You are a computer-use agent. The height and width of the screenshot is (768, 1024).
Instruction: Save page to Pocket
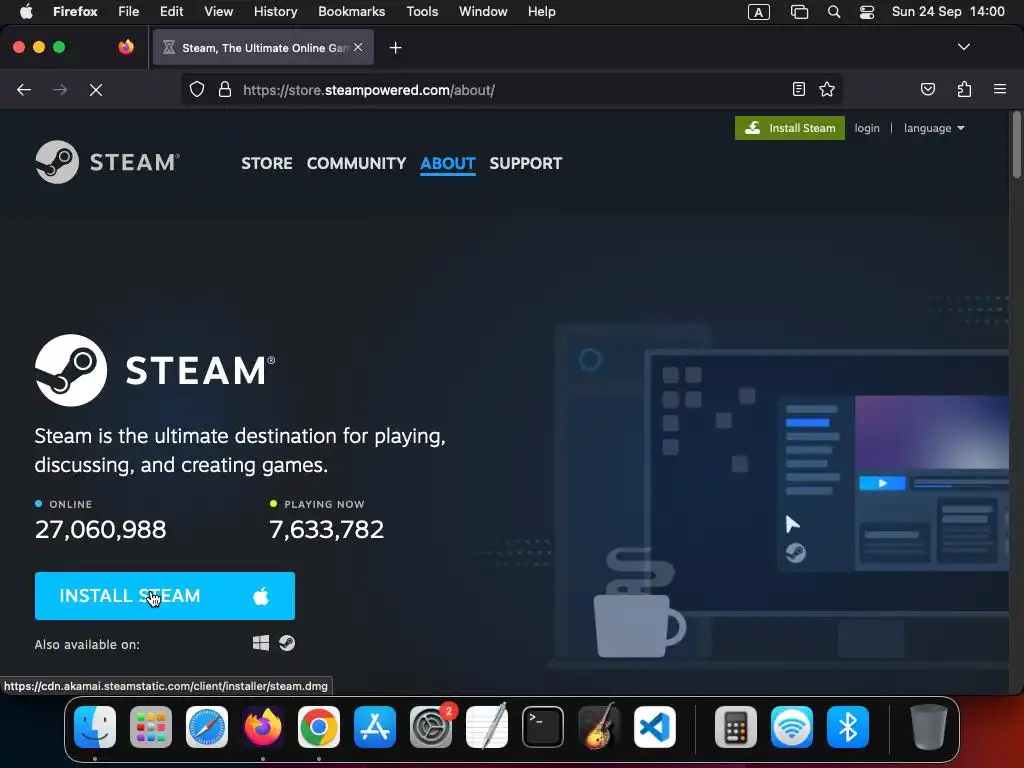[x=927, y=89]
